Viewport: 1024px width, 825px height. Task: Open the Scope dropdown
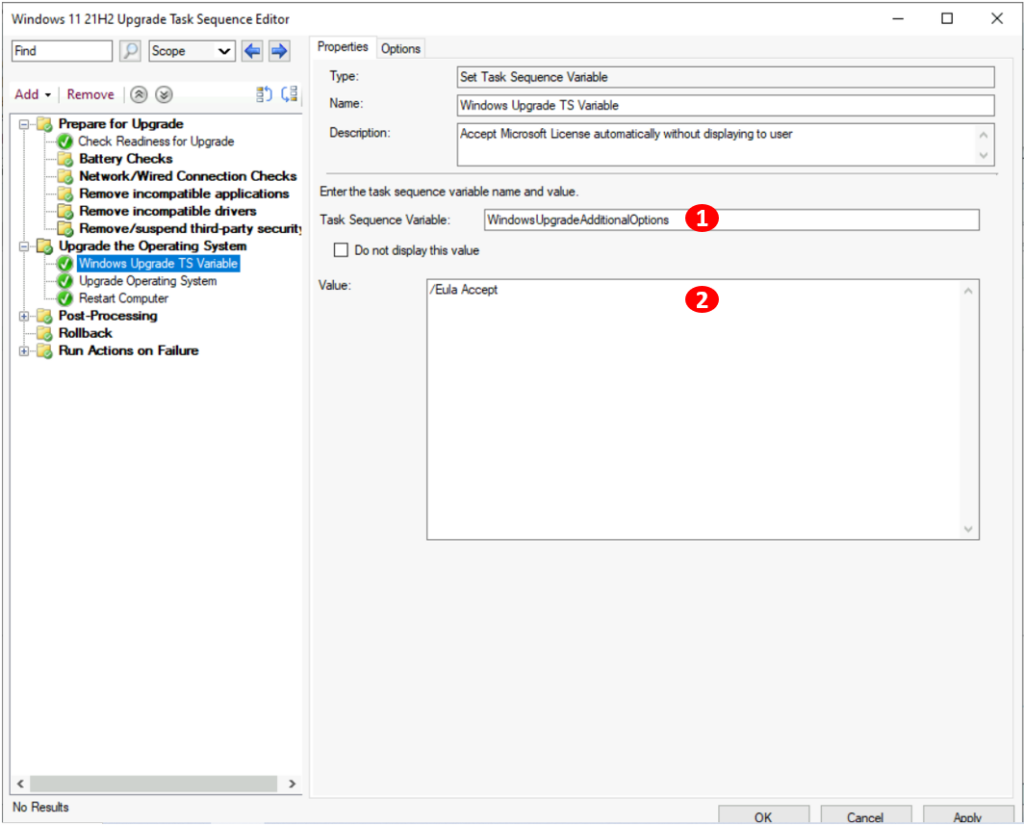pyautogui.click(x=192, y=51)
